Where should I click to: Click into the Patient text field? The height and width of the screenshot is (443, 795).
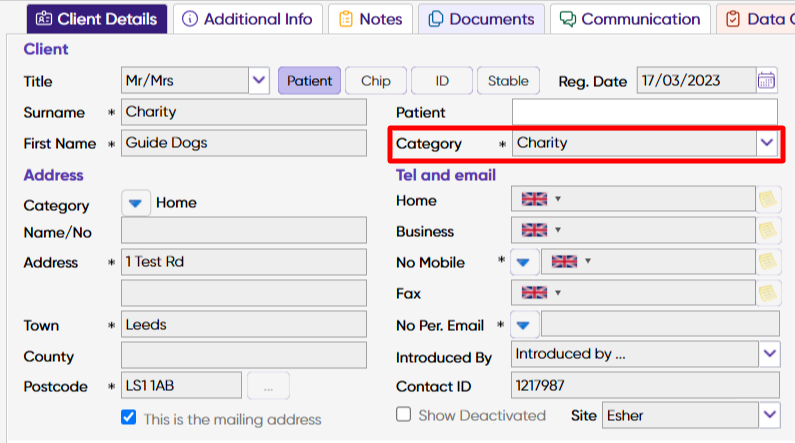click(644, 112)
